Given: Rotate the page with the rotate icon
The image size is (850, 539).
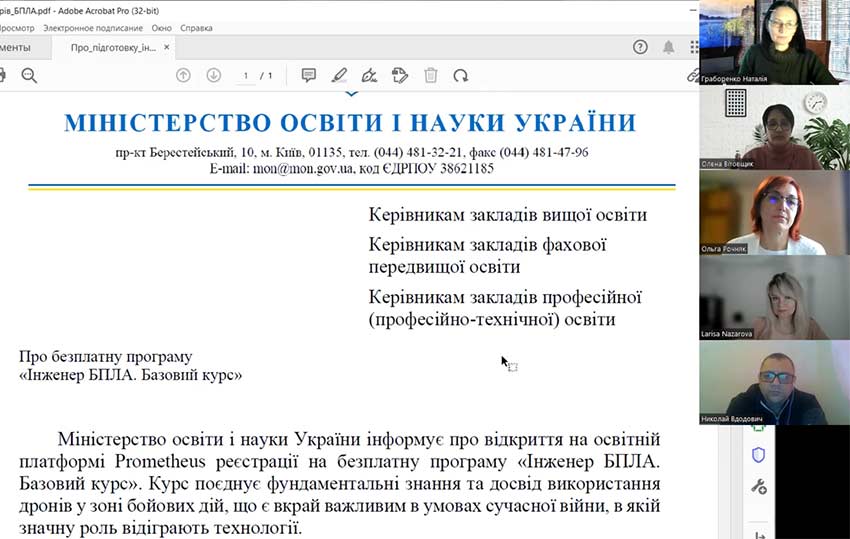Looking at the screenshot, I should tap(460, 75).
